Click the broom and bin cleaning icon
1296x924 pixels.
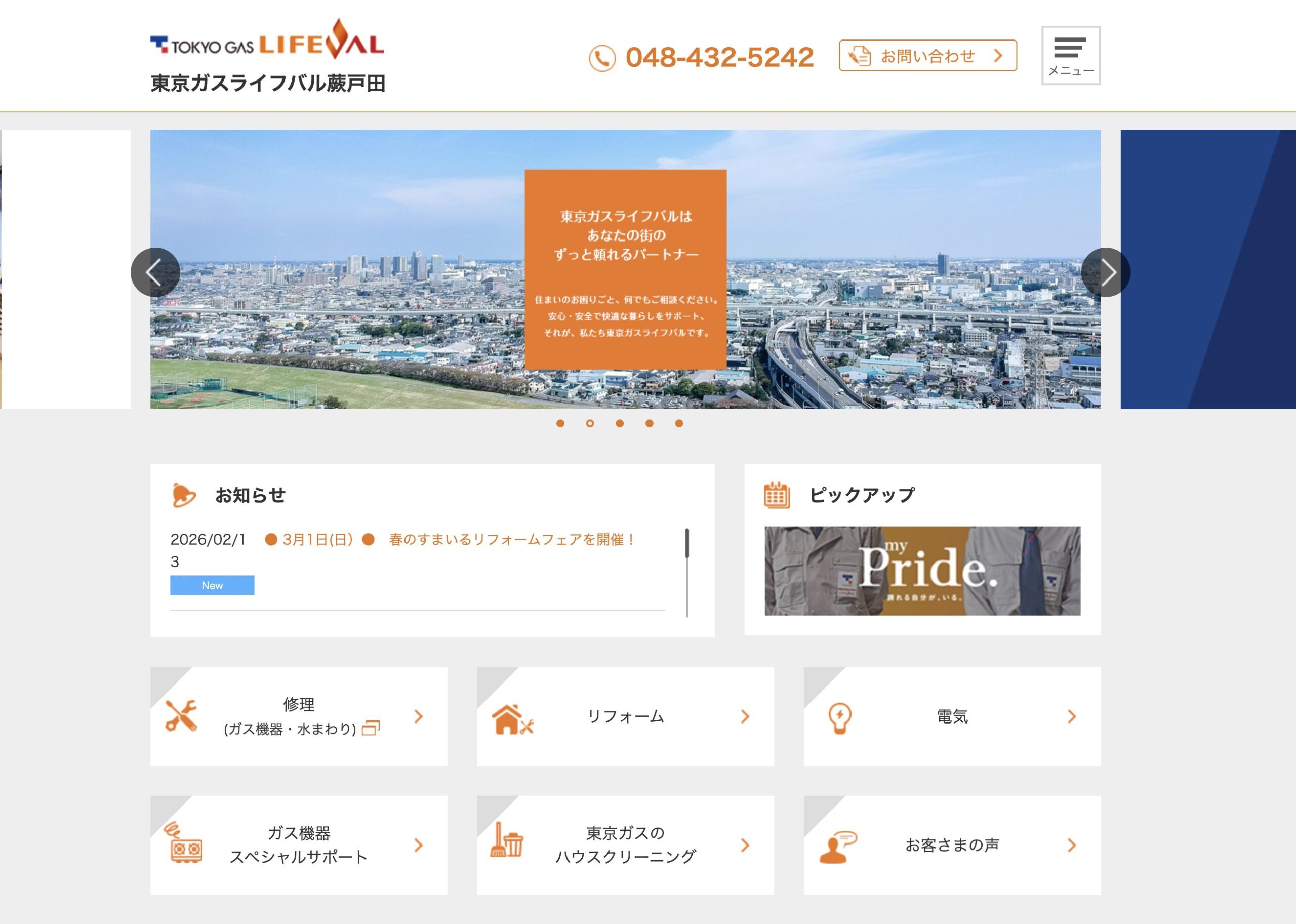point(506,840)
